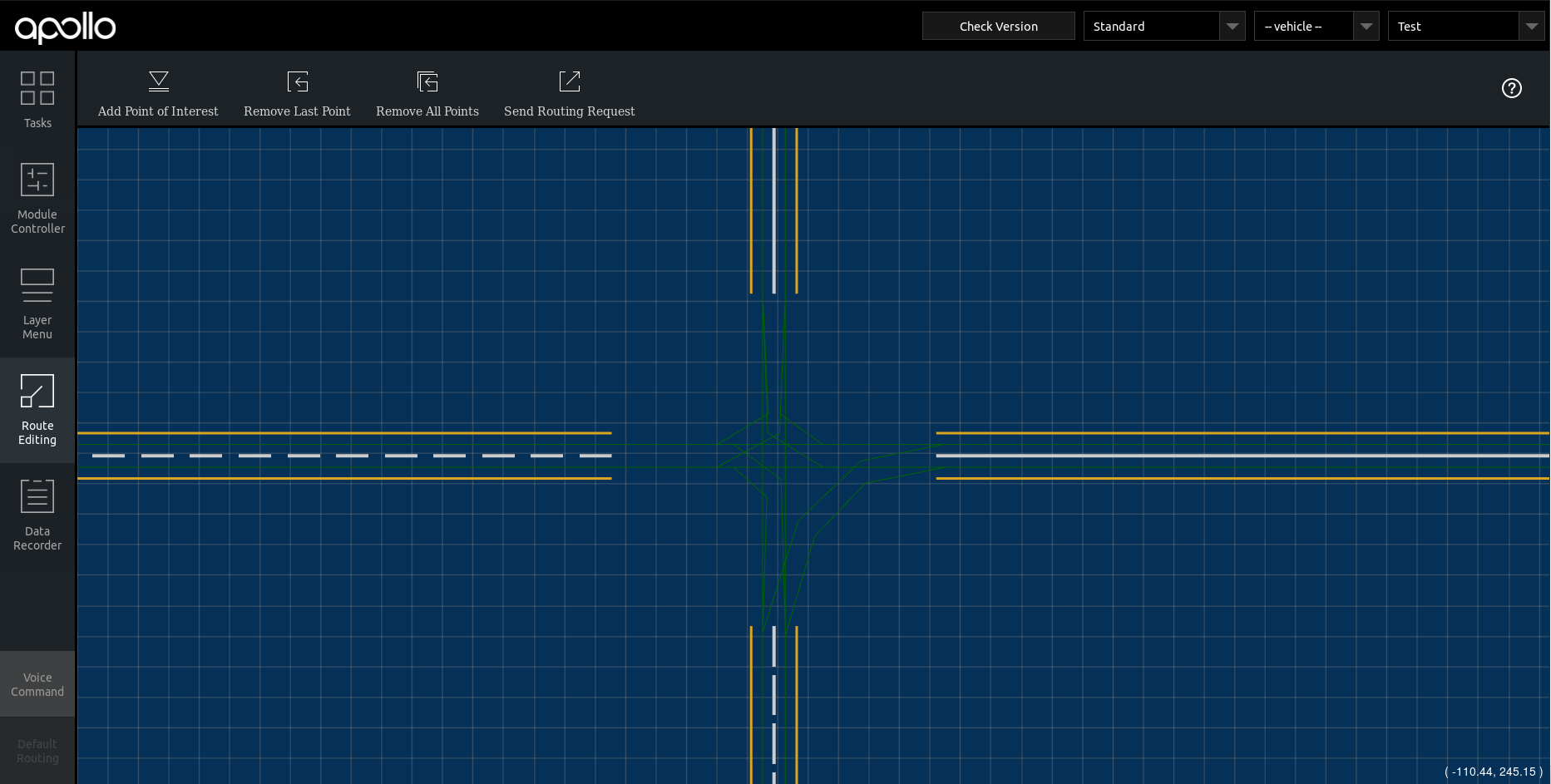The width and height of the screenshot is (1551, 784).
Task: Open the Tasks panel icon
Action: [37, 88]
